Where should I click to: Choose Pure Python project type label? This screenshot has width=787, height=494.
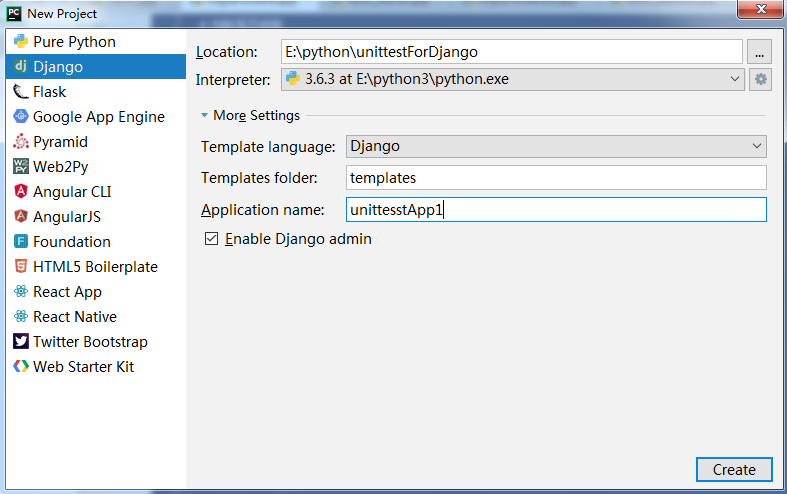[x=74, y=42]
